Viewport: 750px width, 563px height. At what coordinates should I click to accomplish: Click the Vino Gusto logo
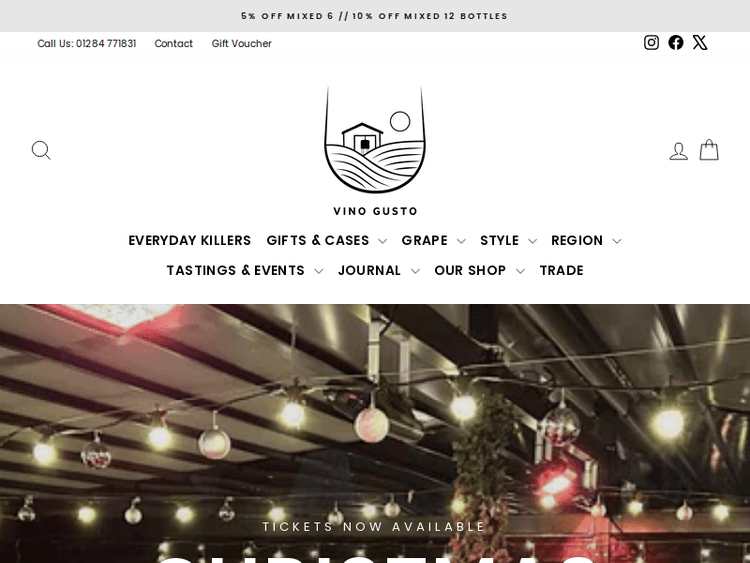(x=375, y=151)
